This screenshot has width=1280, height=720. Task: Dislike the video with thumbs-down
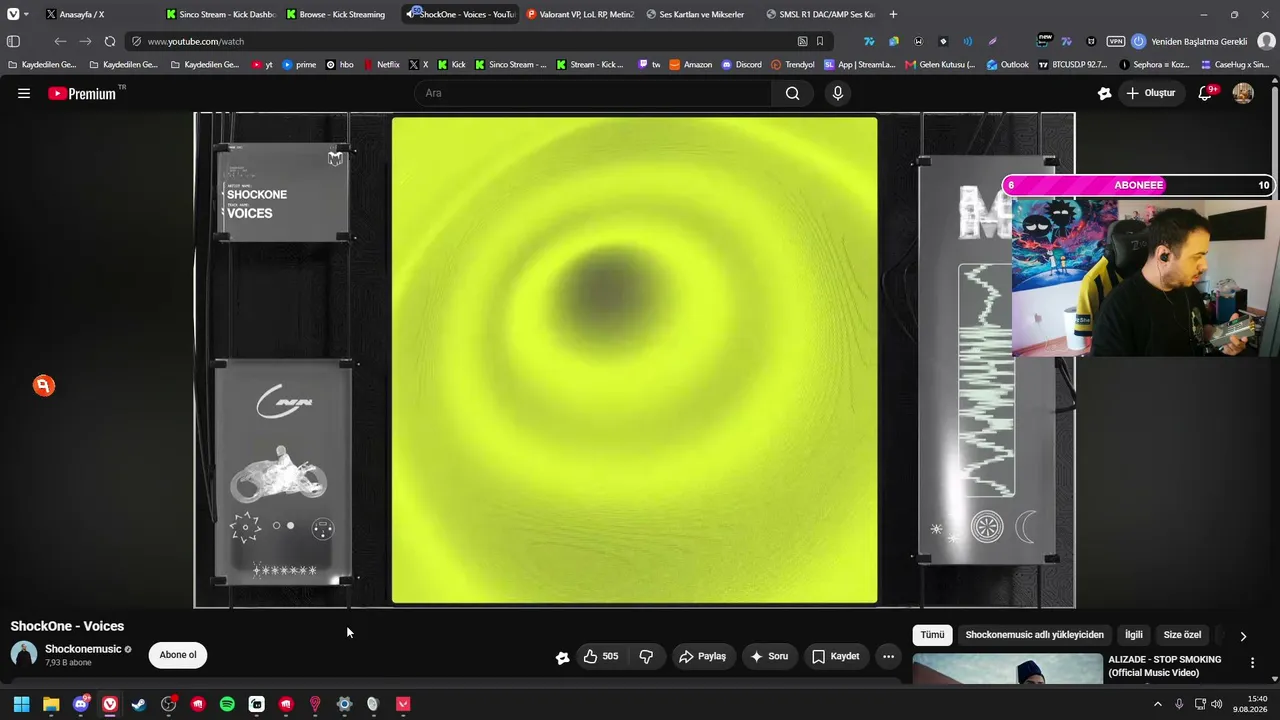pos(646,656)
